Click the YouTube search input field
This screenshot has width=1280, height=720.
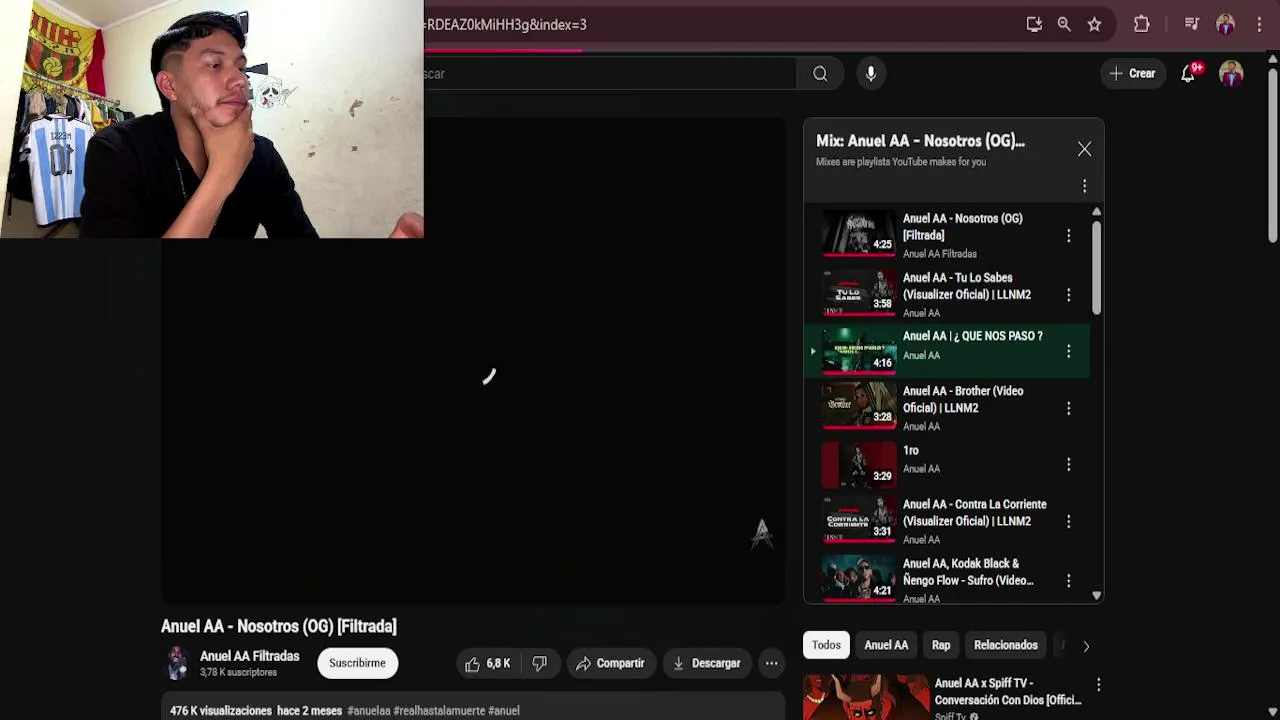tap(610, 74)
